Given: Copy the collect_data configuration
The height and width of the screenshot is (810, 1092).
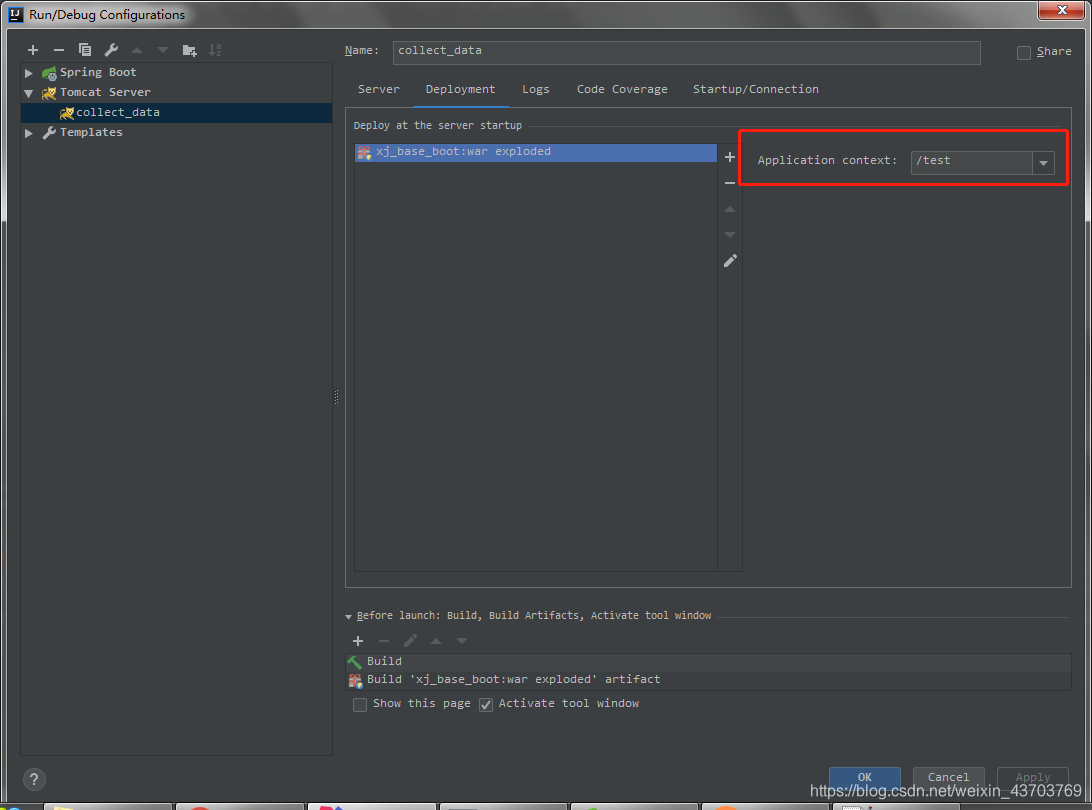Looking at the screenshot, I should coord(85,49).
